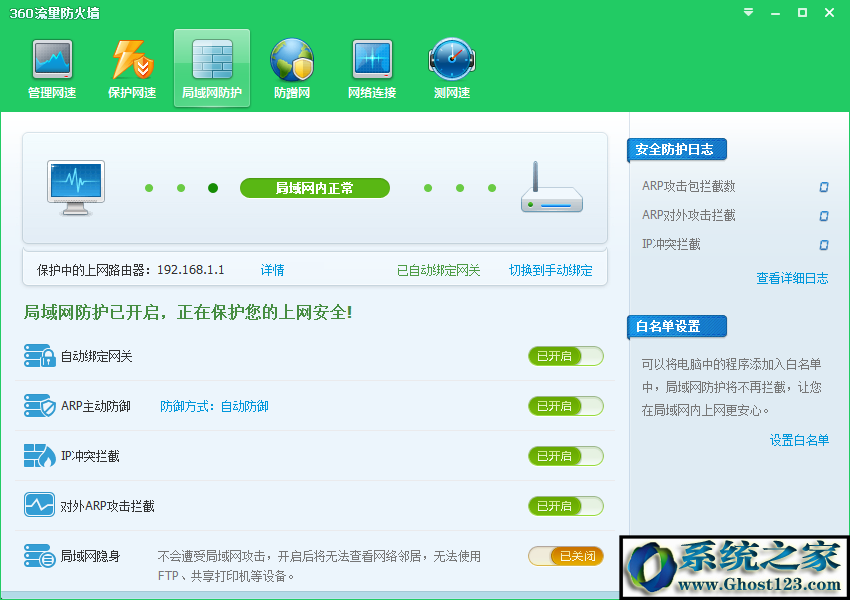Screen dimensions: 850x600
Task: Open the 网络连接 monitor icon
Action: coord(372,59)
